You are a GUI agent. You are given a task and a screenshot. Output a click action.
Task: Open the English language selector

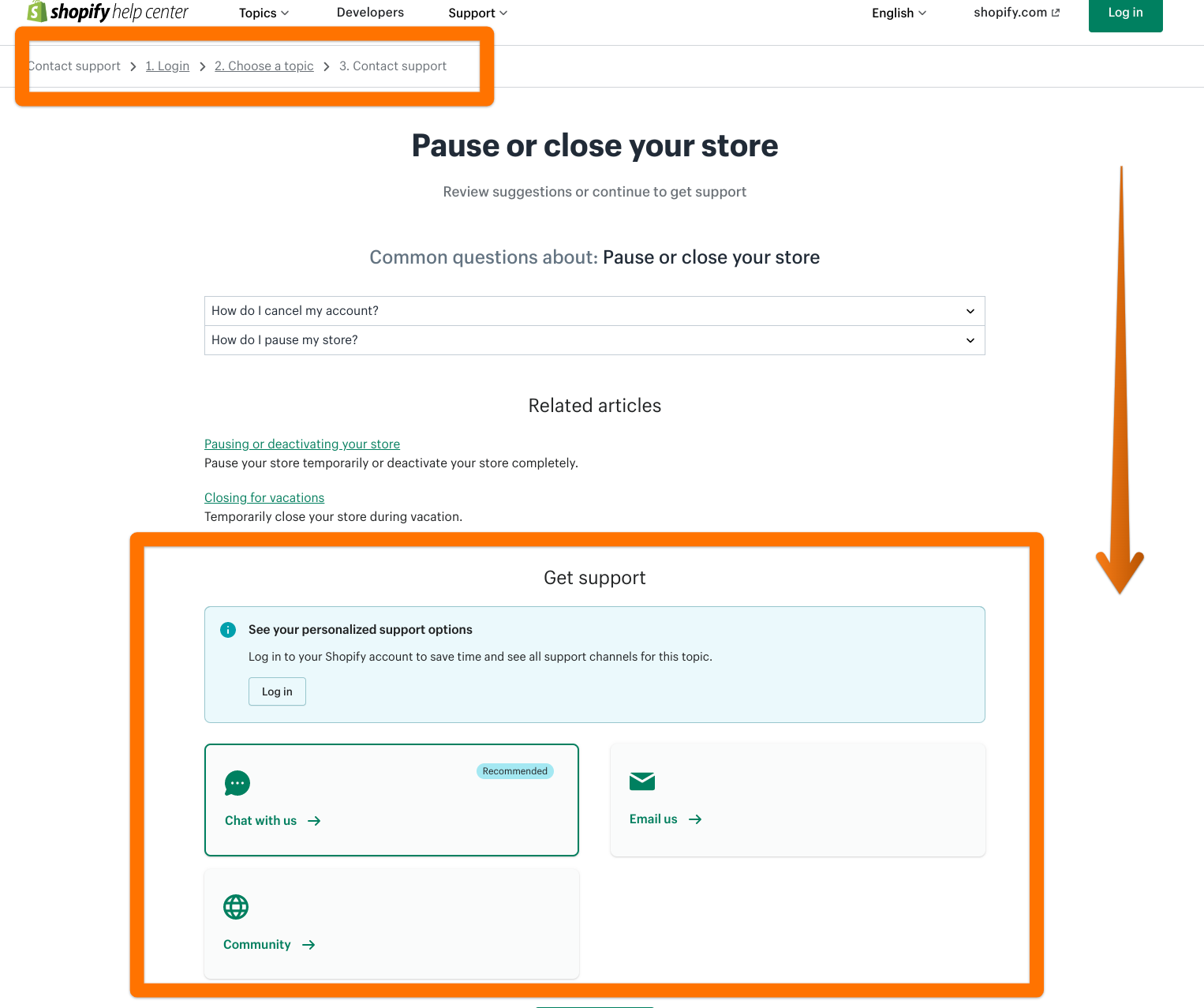[x=899, y=13]
